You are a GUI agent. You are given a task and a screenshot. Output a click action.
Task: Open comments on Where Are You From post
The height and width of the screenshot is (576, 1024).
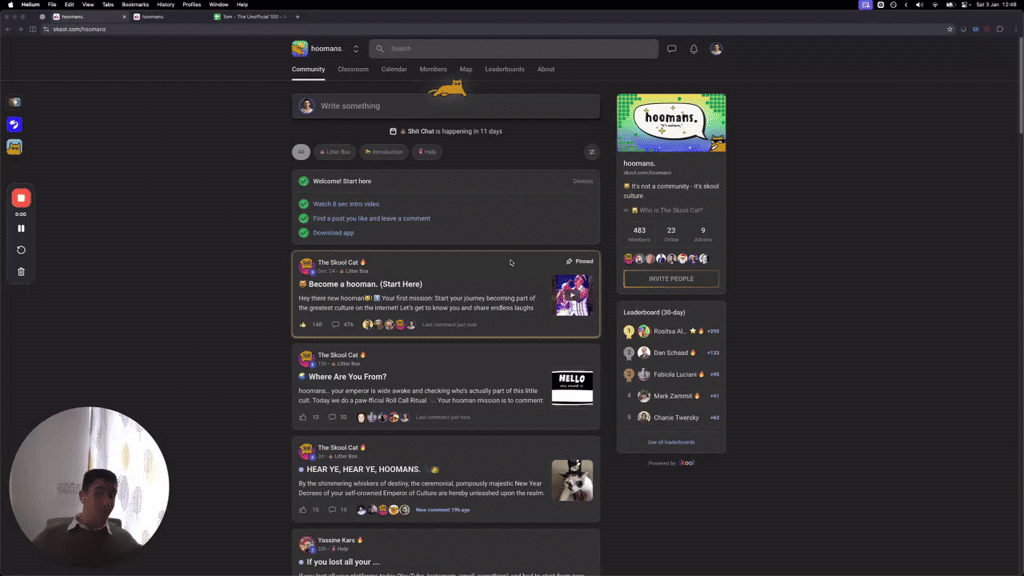click(332, 417)
